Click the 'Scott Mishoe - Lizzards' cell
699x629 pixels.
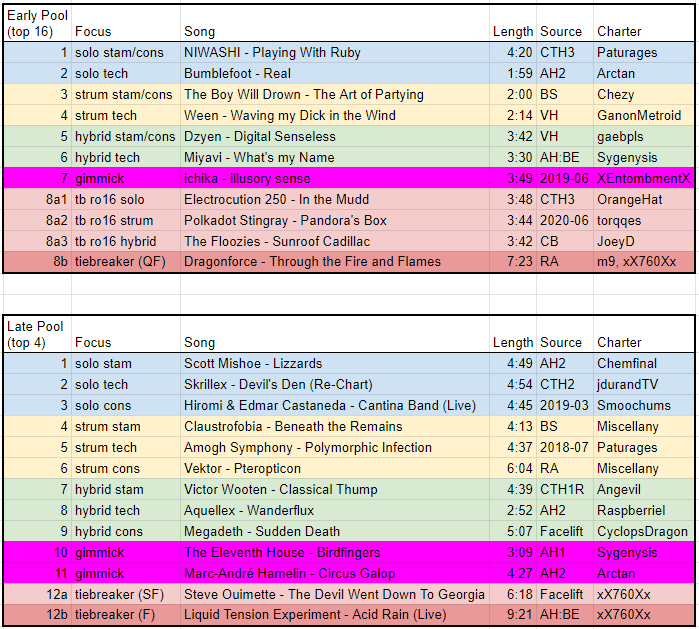tap(335, 364)
